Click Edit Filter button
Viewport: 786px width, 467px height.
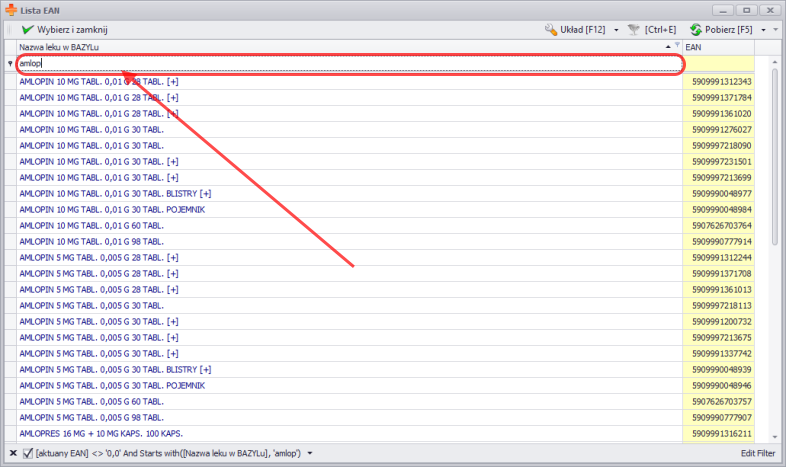pos(759,453)
